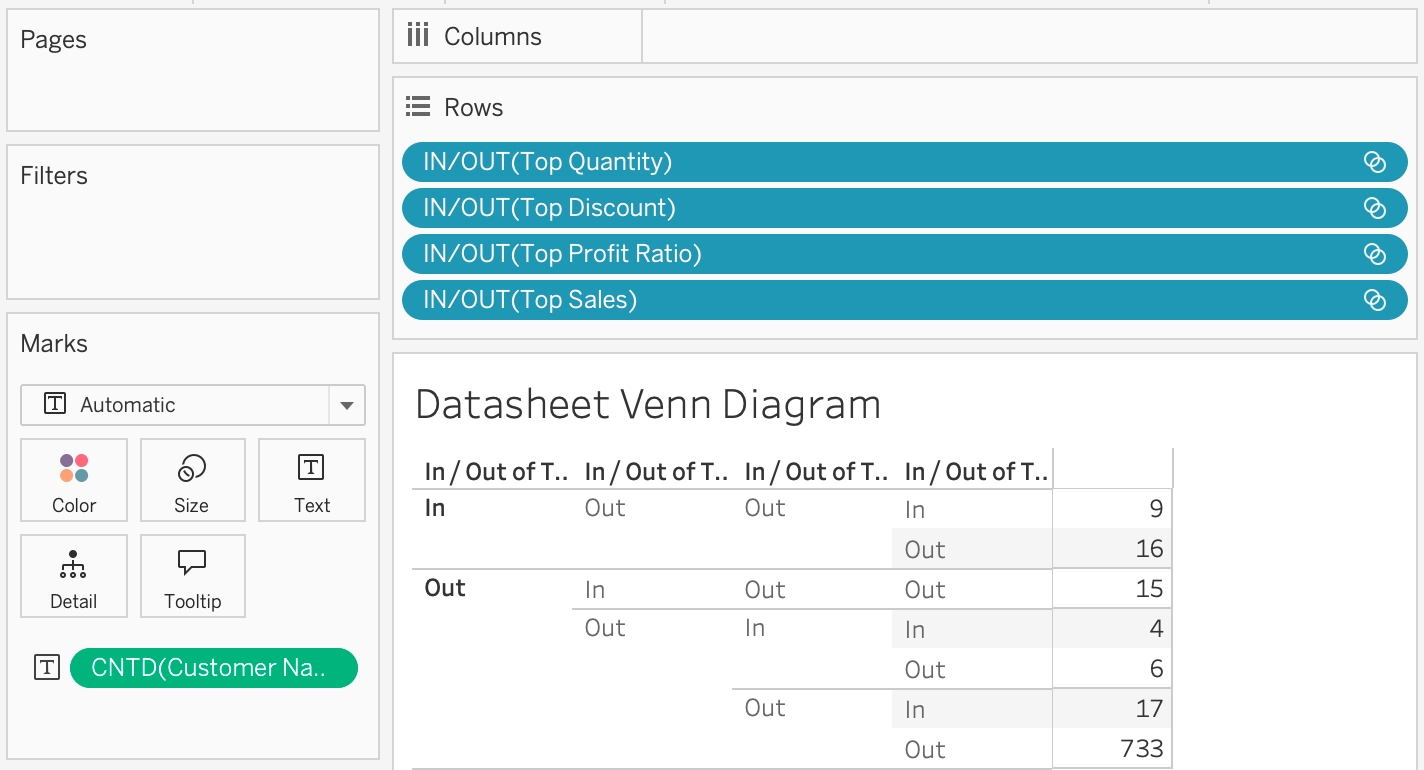Click set icon on Top Quantity pill
The width and height of the screenshot is (1424, 770).
click(x=1375, y=162)
